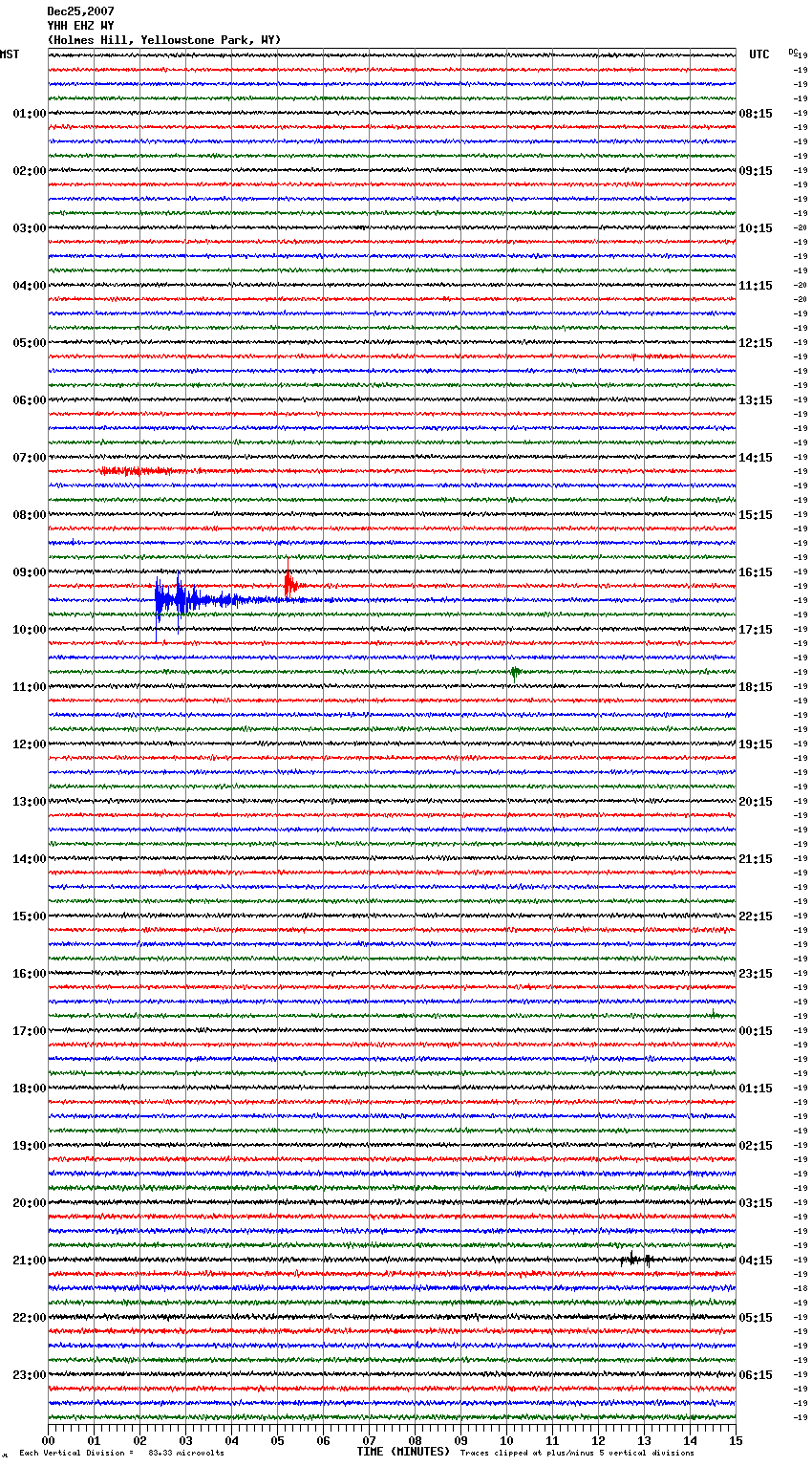Click the black event on the 21:00 trace
This screenshot has width=812, height=1466.
637,1260
